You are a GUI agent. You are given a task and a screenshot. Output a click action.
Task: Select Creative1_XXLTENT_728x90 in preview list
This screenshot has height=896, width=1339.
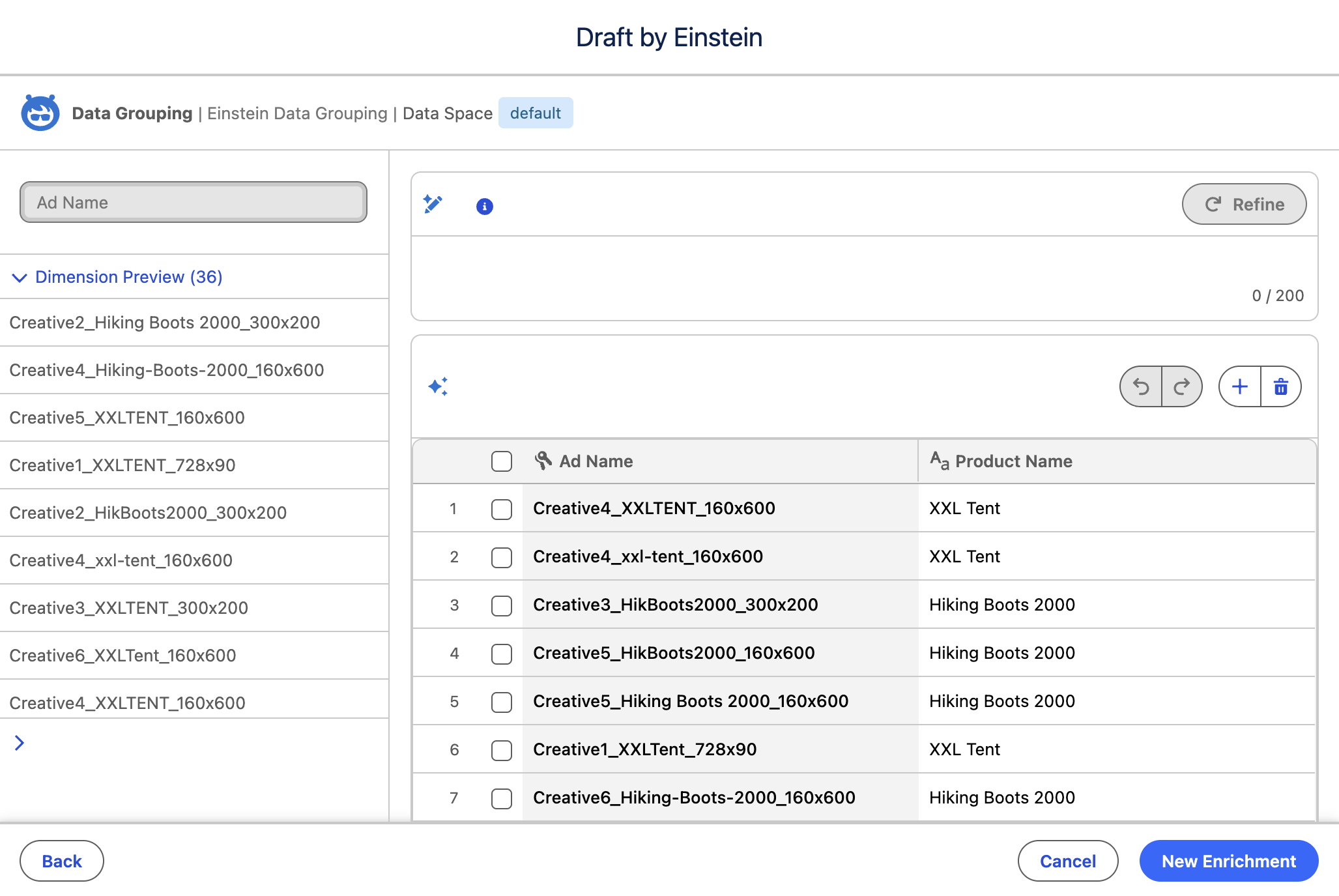(194, 465)
